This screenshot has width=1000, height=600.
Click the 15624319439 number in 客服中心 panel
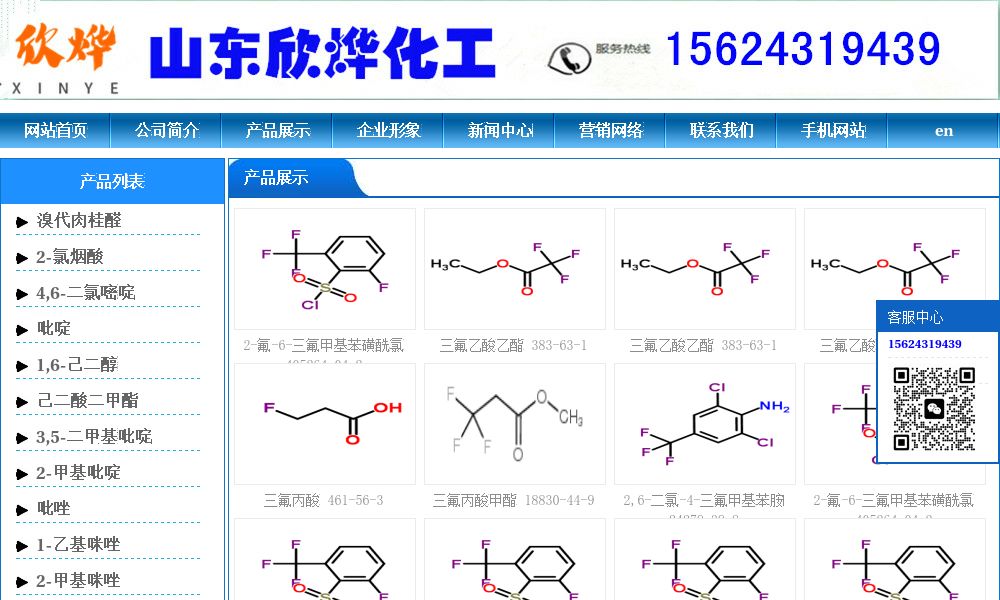[x=925, y=344]
